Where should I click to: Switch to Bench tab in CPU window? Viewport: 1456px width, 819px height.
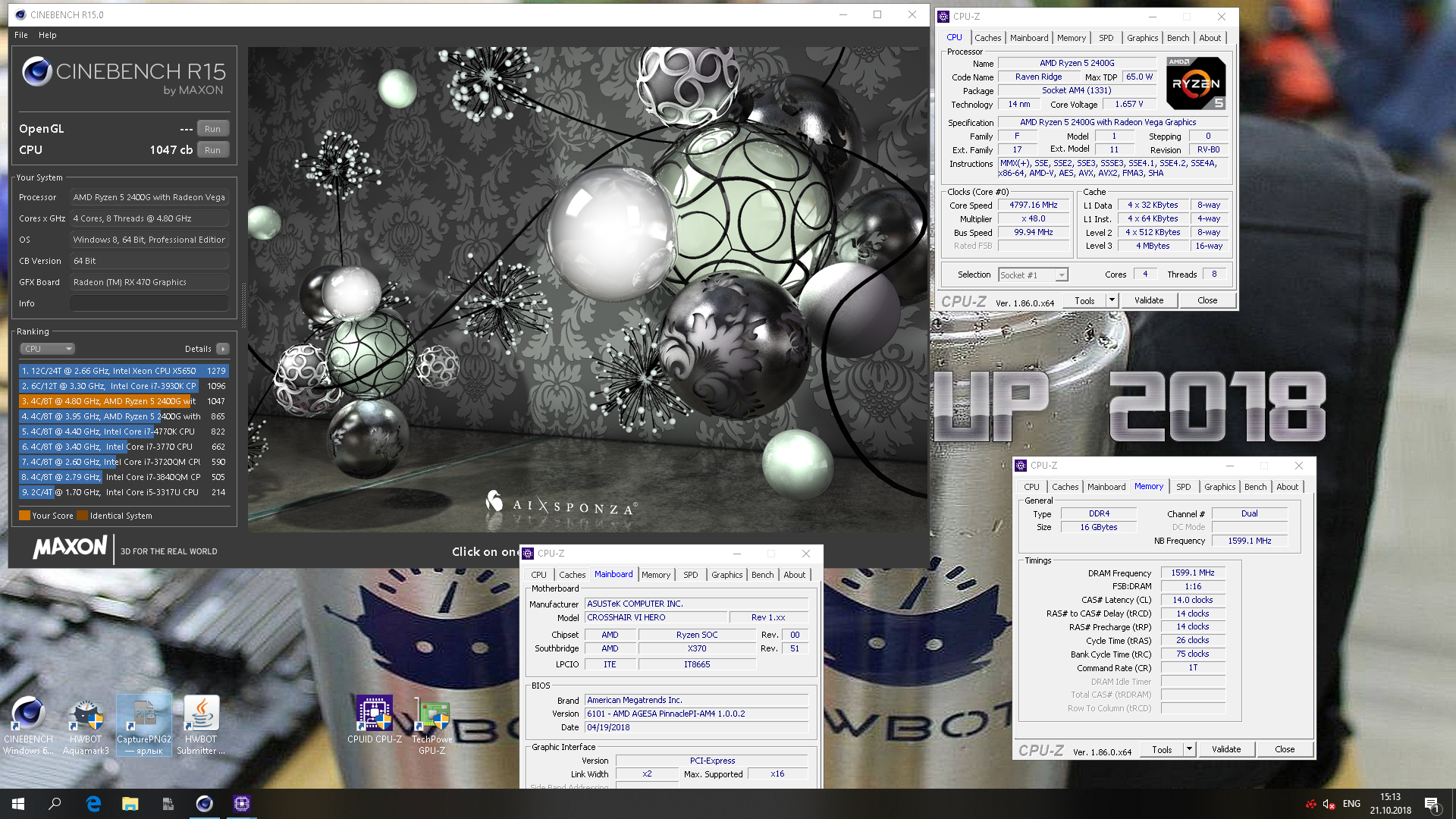point(1178,38)
